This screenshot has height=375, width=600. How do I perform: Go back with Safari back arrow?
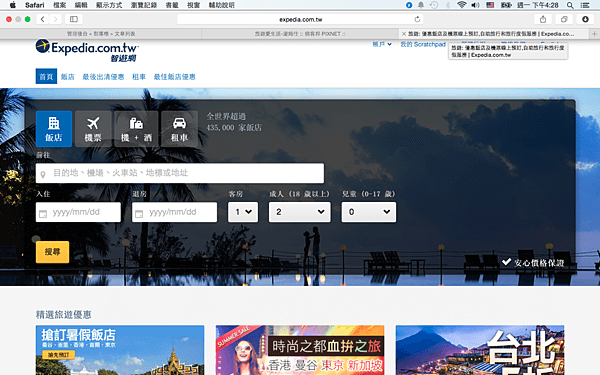(x=42, y=19)
